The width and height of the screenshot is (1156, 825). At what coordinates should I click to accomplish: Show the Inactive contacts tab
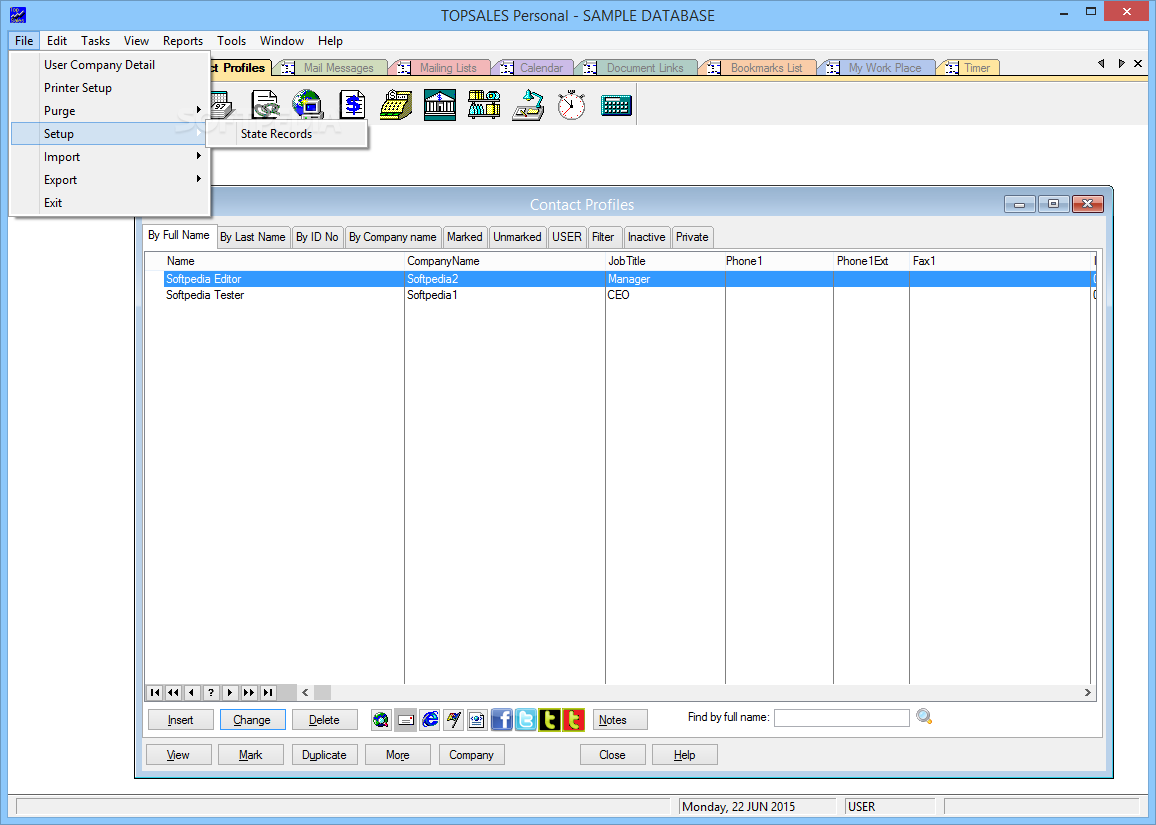click(x=647, y=237)
